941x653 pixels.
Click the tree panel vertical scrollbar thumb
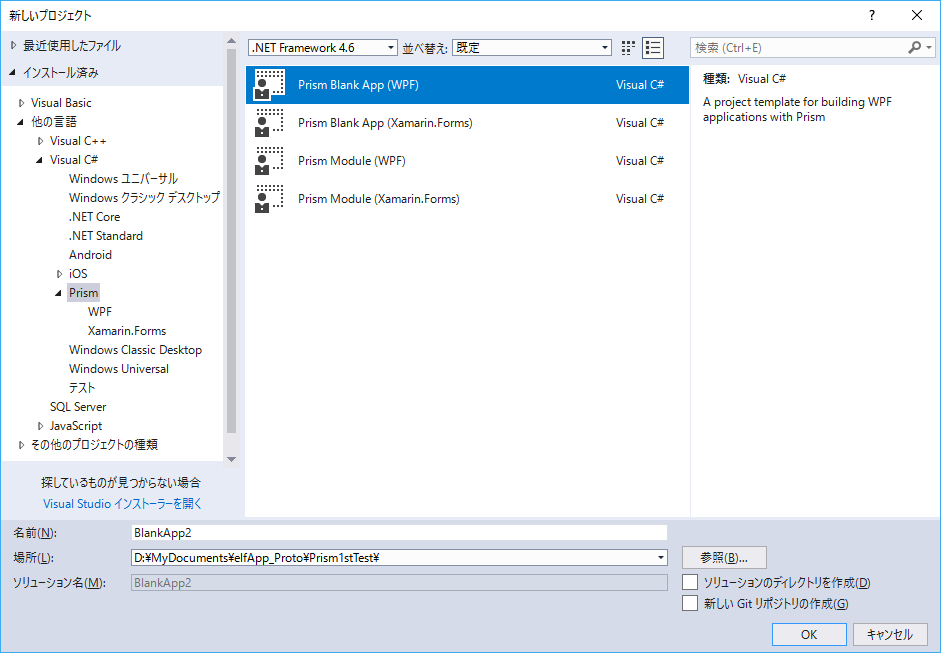tap(231, 241)
